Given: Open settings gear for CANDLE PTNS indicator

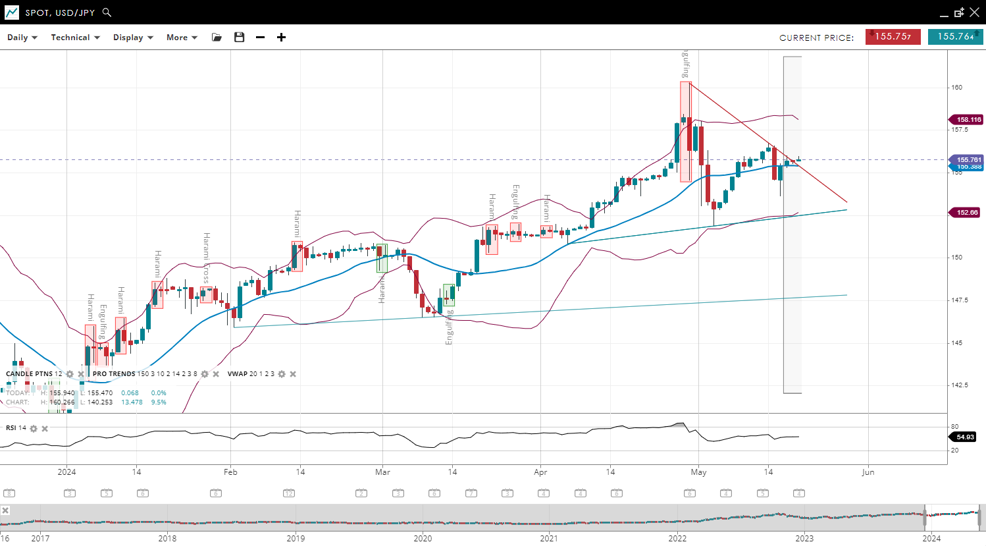Looking at the screenshot, I should [x=70, y=374].
